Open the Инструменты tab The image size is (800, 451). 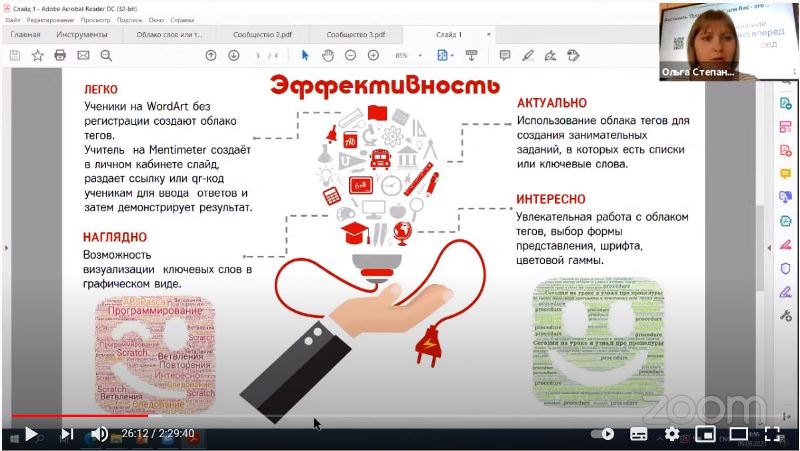click(x=81, y=34)
